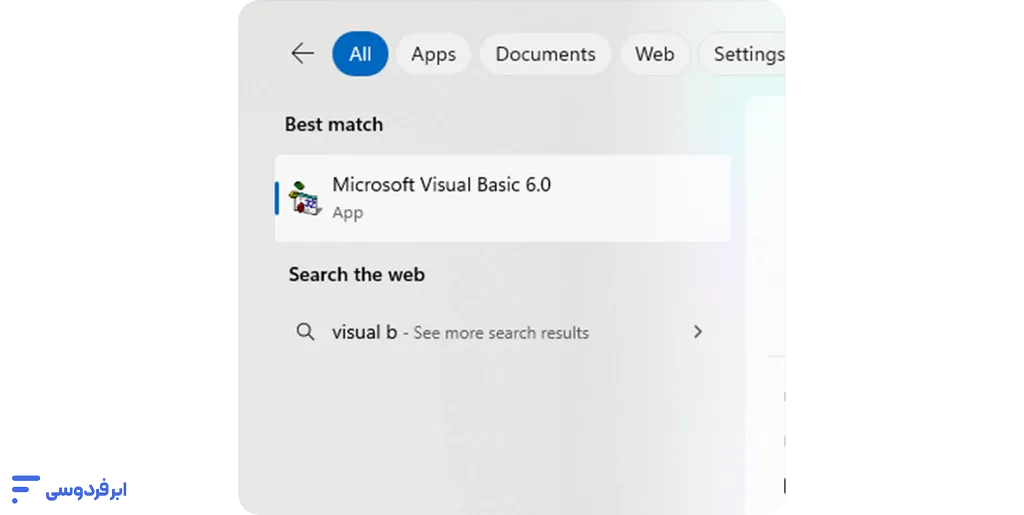Viewport: 1024px width, 515px height.
Task: Go back with the left arrow
Action: click(302, 54)
